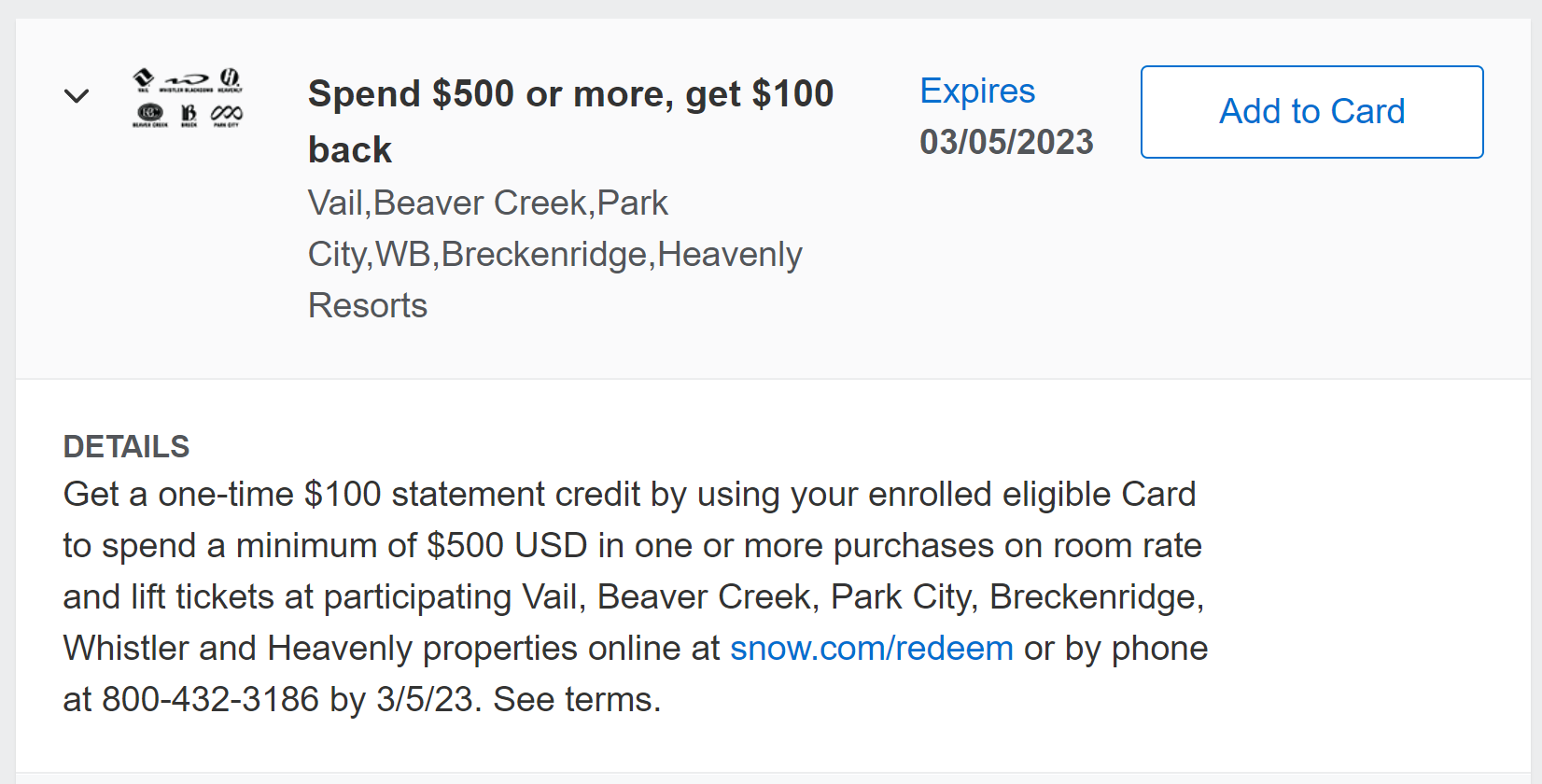Click the 03/05/2023 expiration date

1006,142
